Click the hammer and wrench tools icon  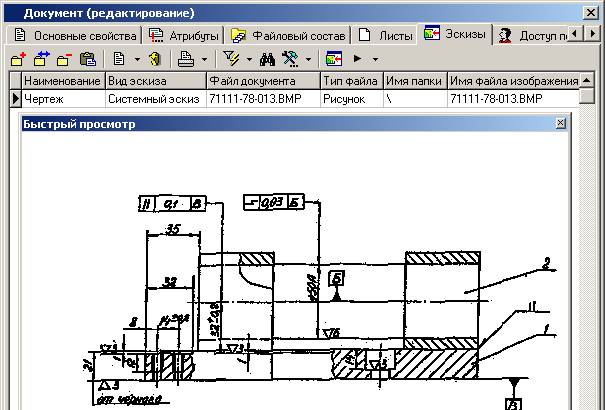pos(290,59)
